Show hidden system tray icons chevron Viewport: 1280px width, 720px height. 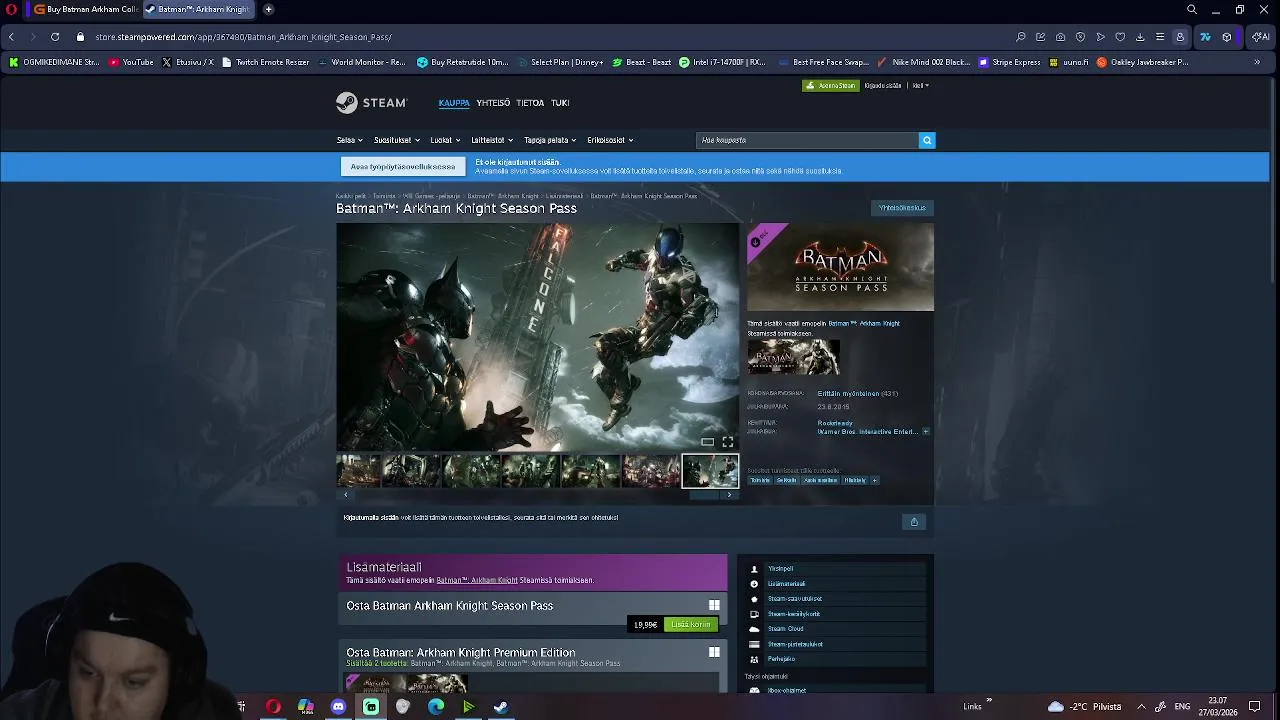pyautogui.click(x=1141, y=707)
